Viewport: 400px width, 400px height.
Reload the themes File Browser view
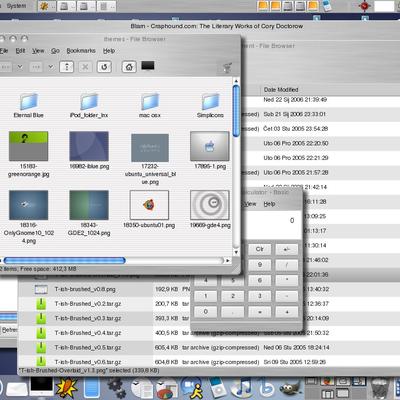[x=104, y=67]
